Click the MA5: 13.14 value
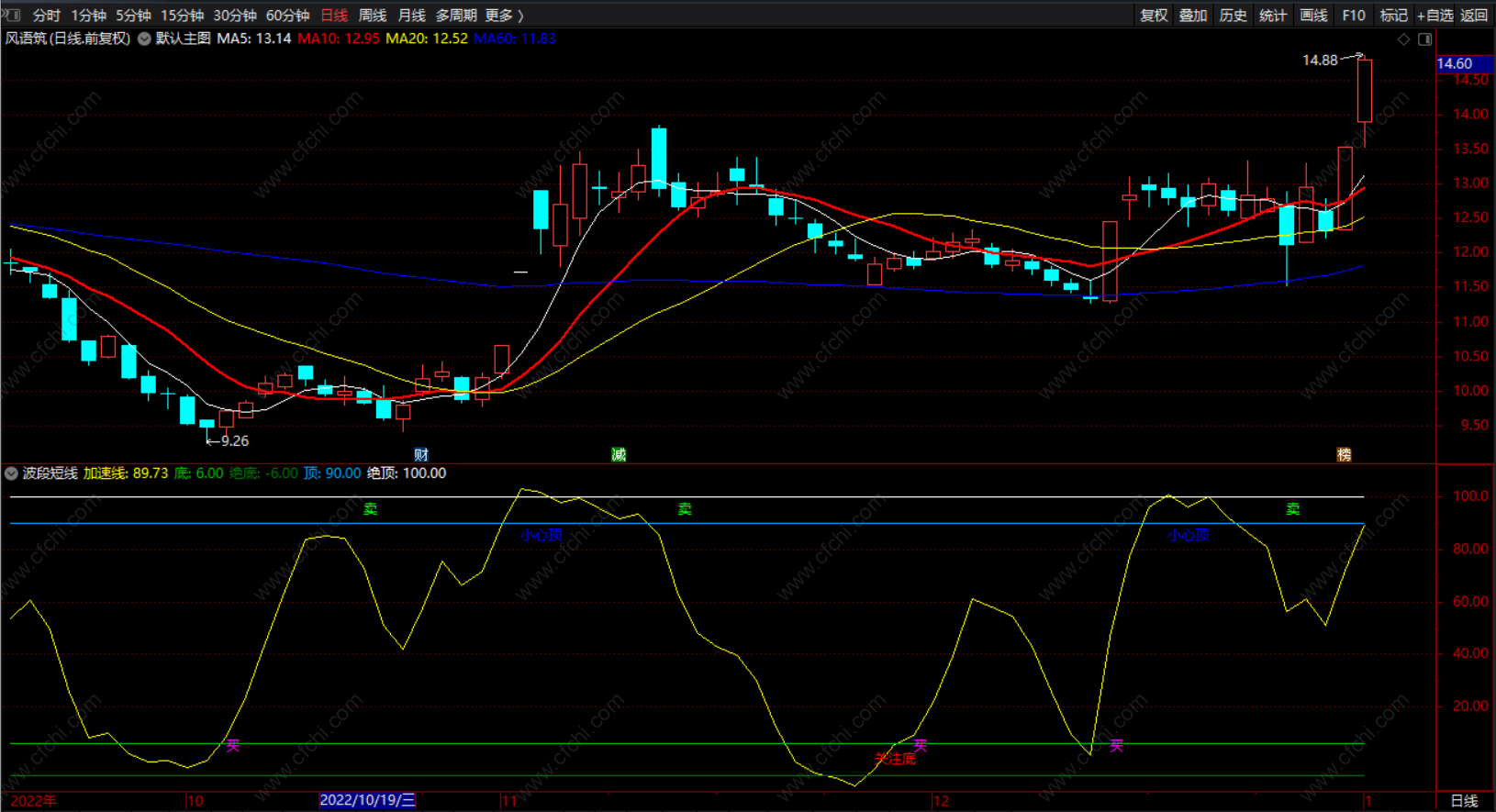 point(254,39)
